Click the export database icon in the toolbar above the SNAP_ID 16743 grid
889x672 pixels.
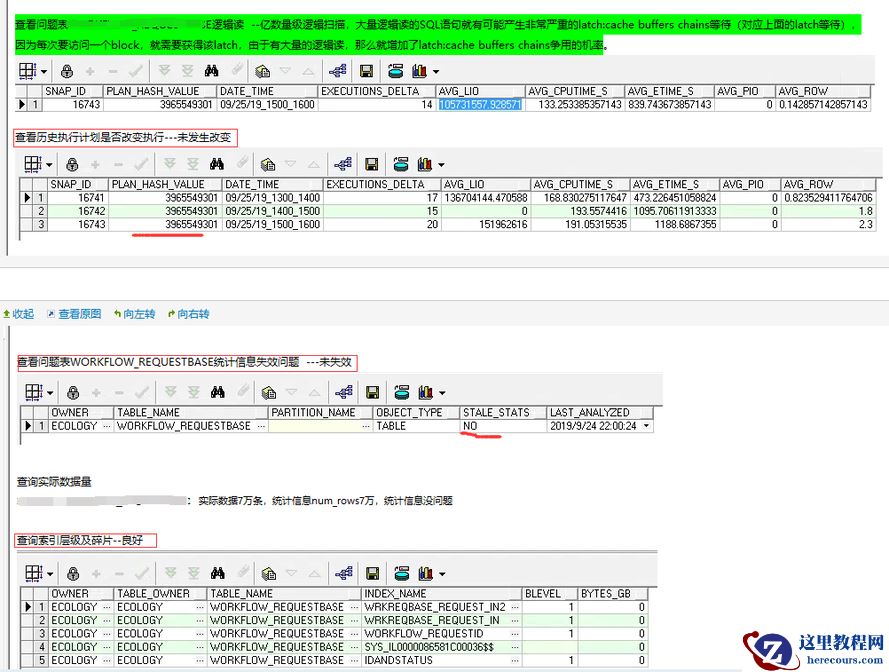(396, 71)
